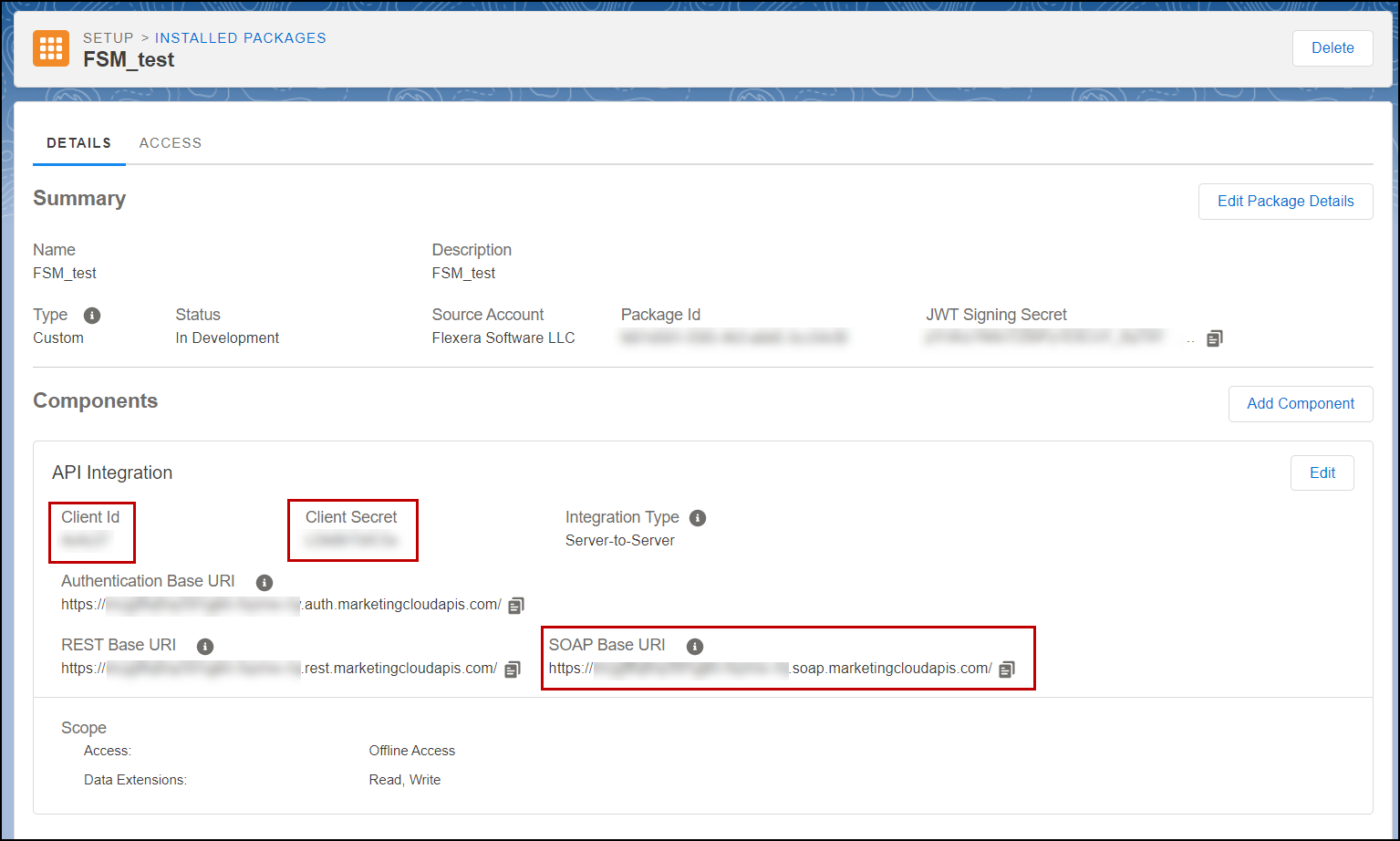Image resolution: width=1400 pixels, height=841 pixels.
Task: Click the REST Base URI info icon
Action: point(205,647)
